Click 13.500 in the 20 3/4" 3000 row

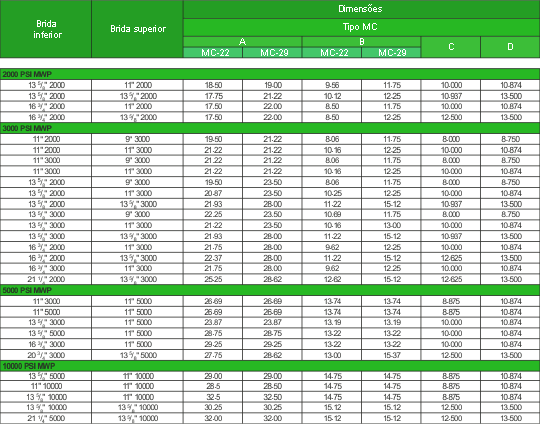[511, 355]
